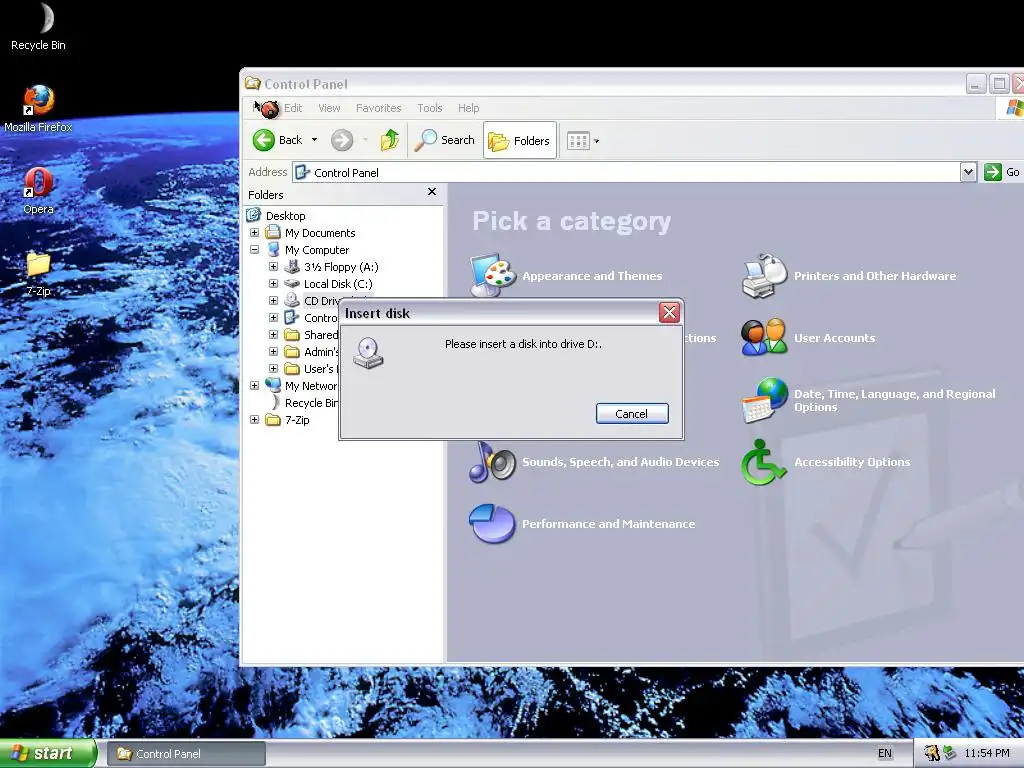Open the Appearance and Themes link

coord(592,276)
